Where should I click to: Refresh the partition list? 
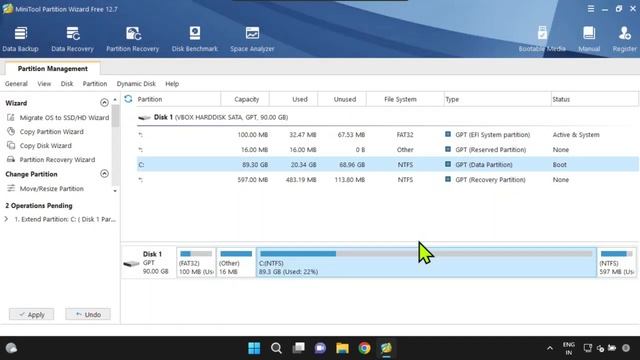coord(128,99)
